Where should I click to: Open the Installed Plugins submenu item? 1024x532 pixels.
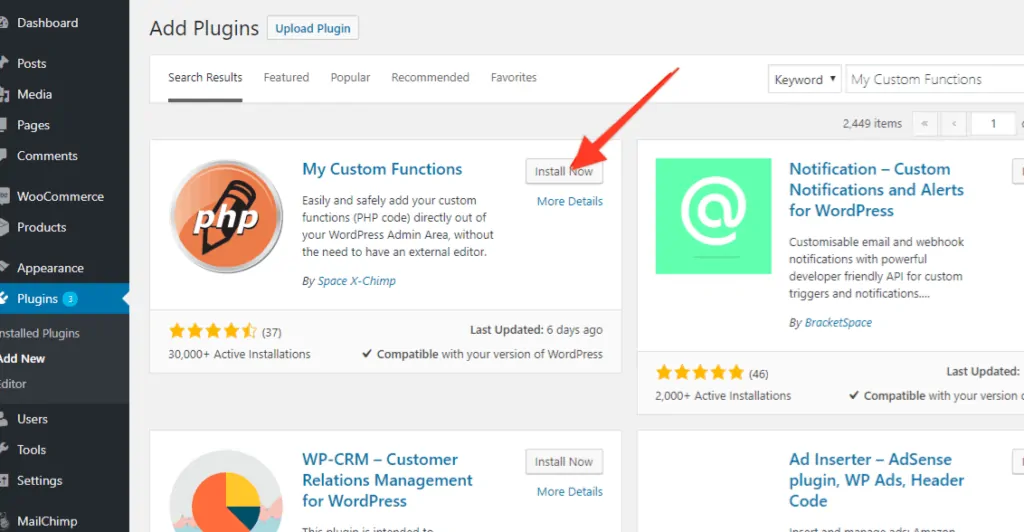tap(39, 333)
